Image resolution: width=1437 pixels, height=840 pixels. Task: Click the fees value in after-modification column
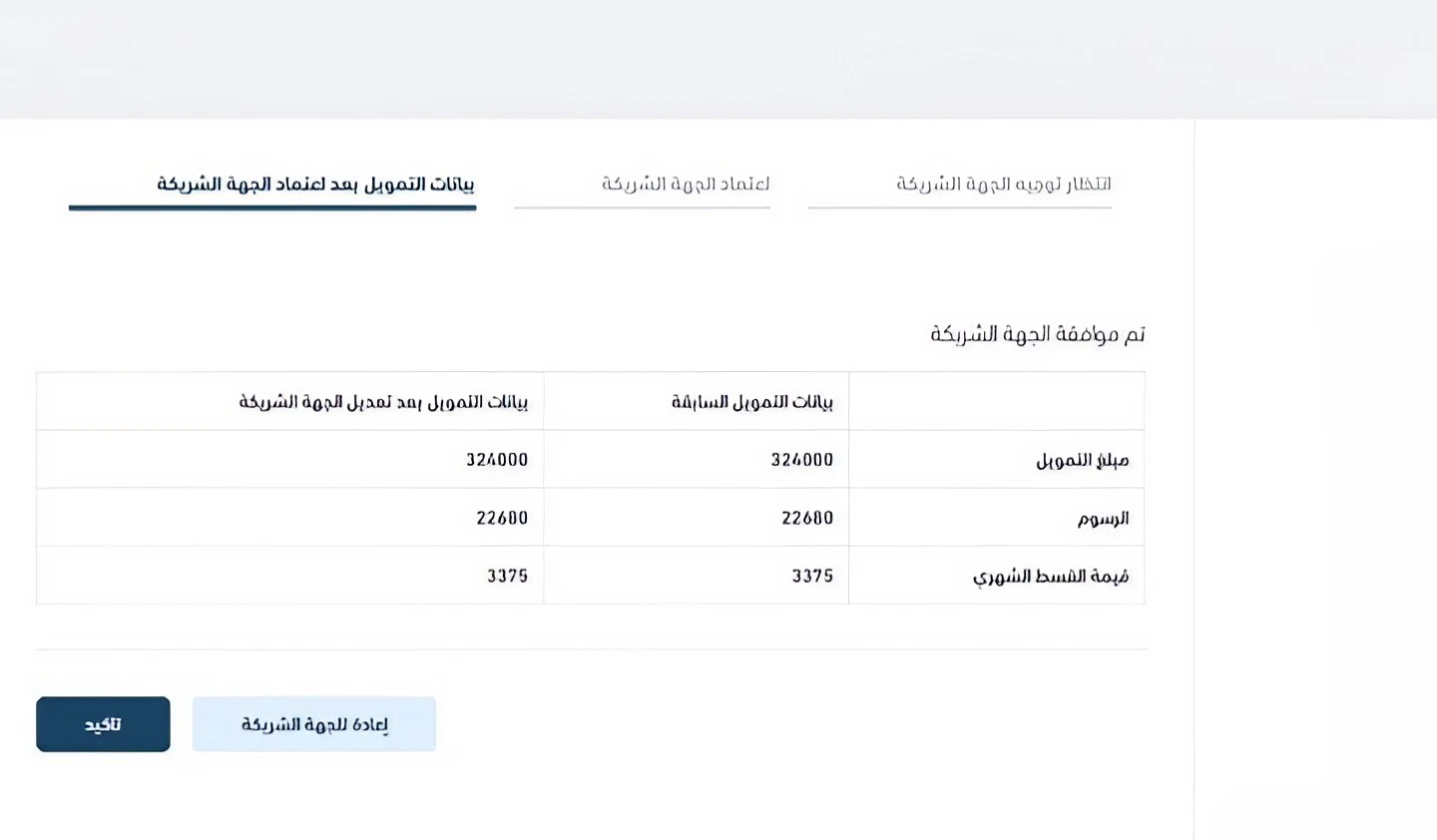[x=502, y=518]
